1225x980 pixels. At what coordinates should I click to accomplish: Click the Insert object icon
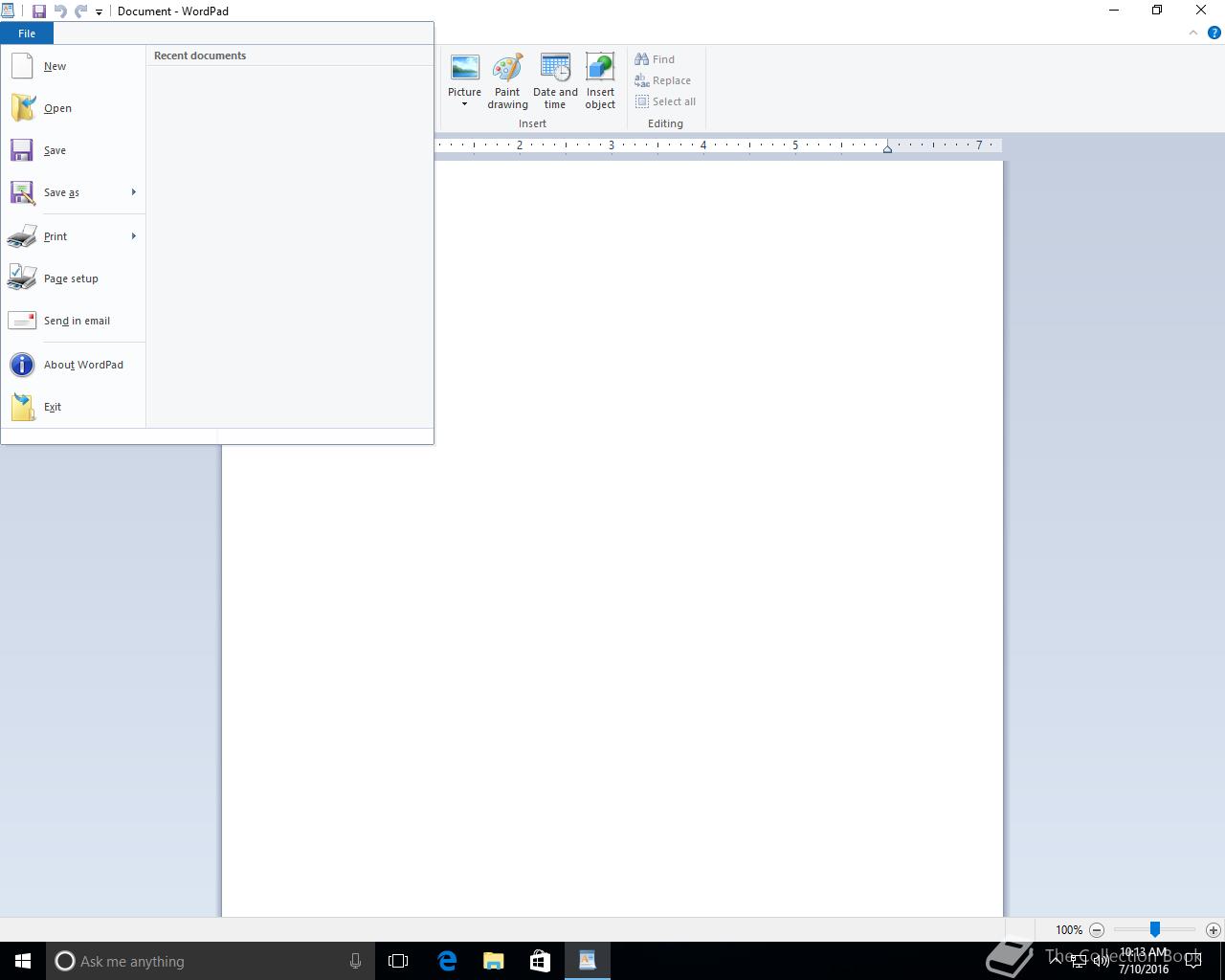pyautogui.click(x=600, y=69)
